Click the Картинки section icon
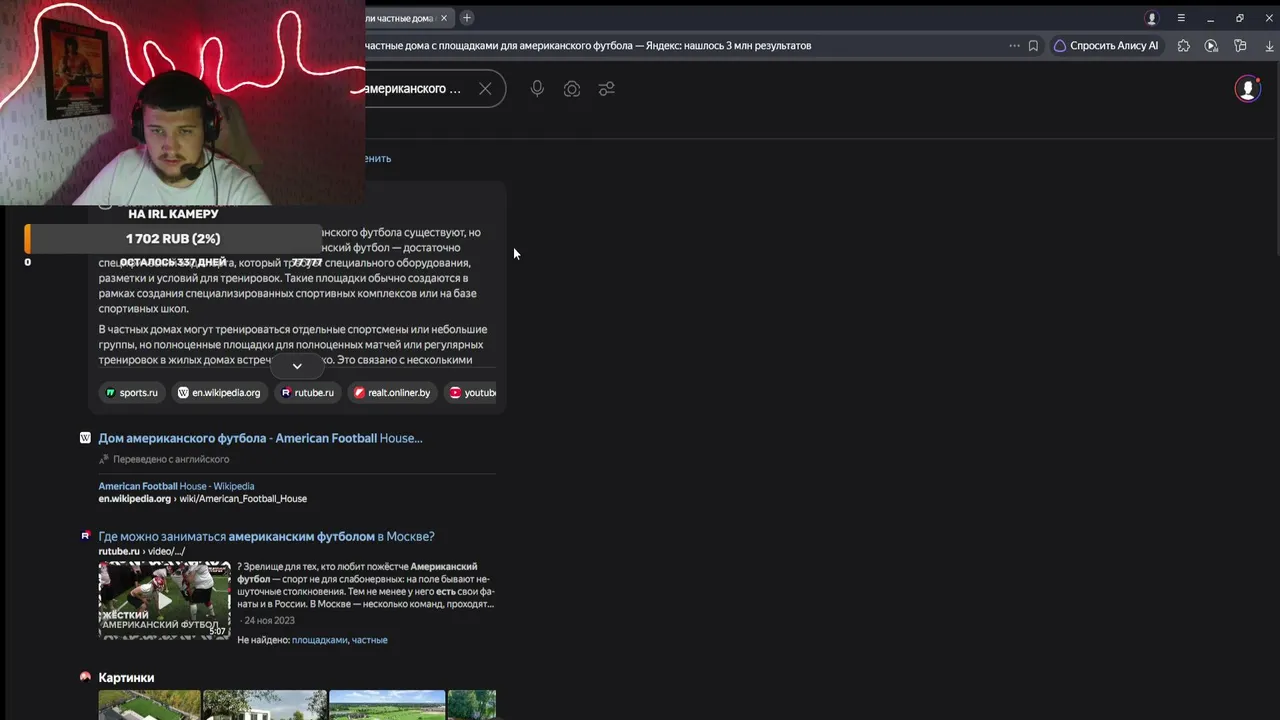The image size is (1280, 720). 85,677
